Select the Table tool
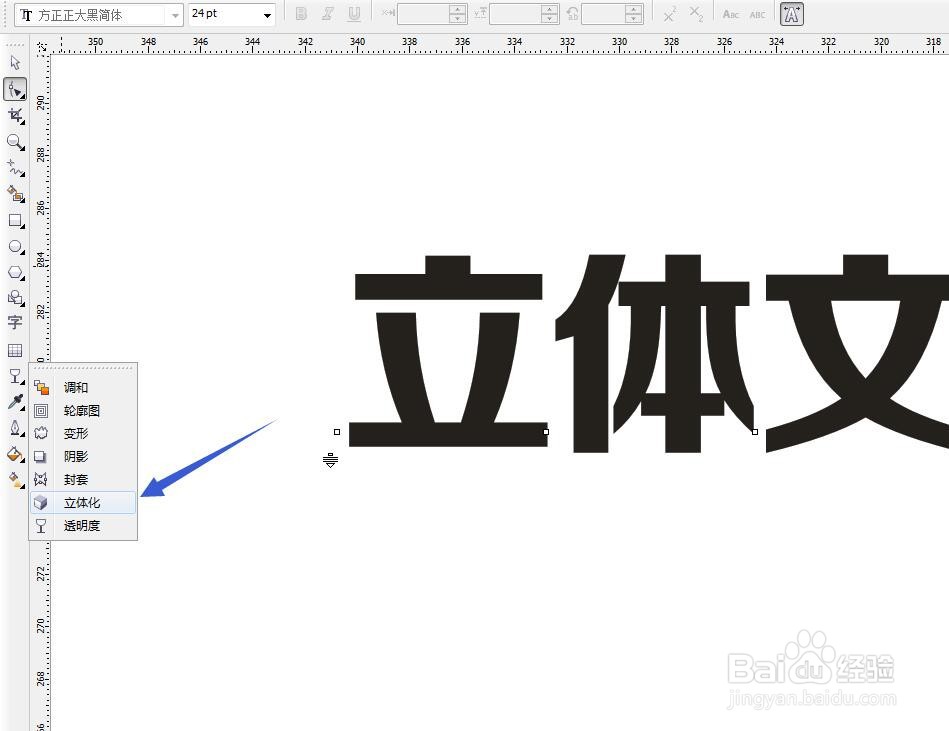The width and height of the screenshot is (949, 731). (x=15, y=350)
